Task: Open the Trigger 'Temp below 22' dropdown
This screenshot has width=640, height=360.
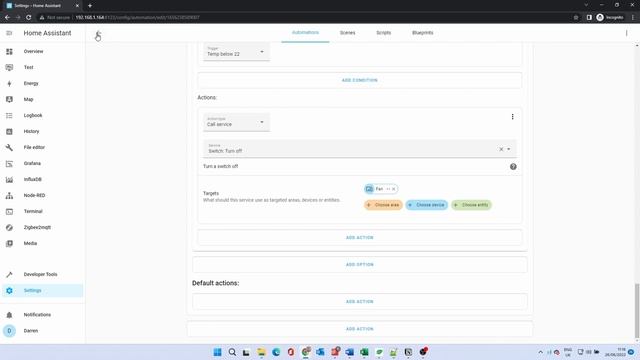Action: [x=236, y=52]
